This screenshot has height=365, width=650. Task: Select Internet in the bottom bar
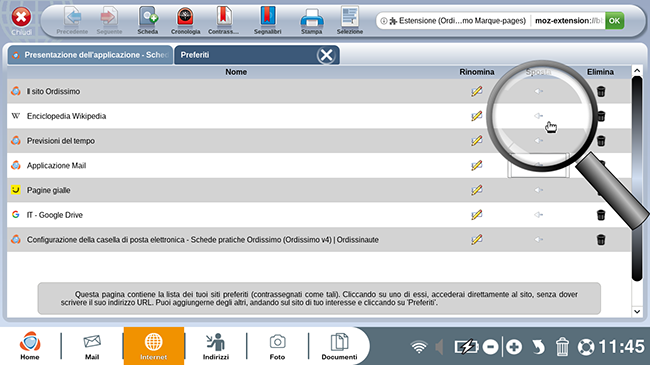pyautogui.click(x=153, y=346)
